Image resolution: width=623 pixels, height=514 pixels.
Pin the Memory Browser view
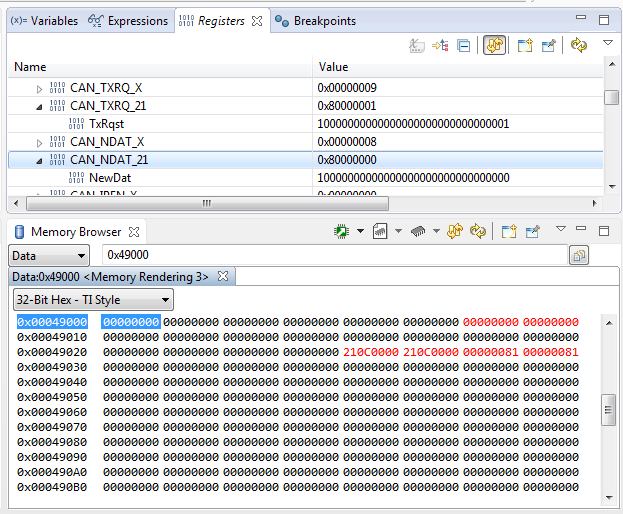pos(533,231)
